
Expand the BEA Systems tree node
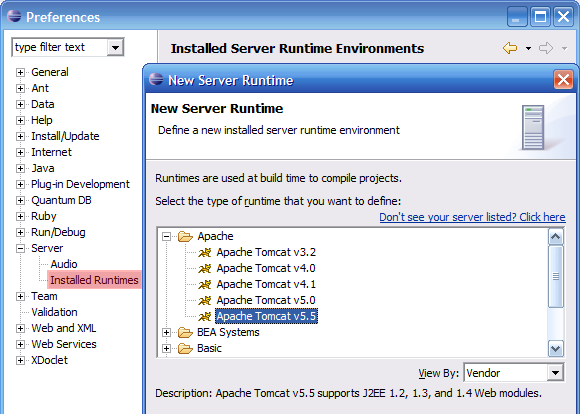point(166,333)
